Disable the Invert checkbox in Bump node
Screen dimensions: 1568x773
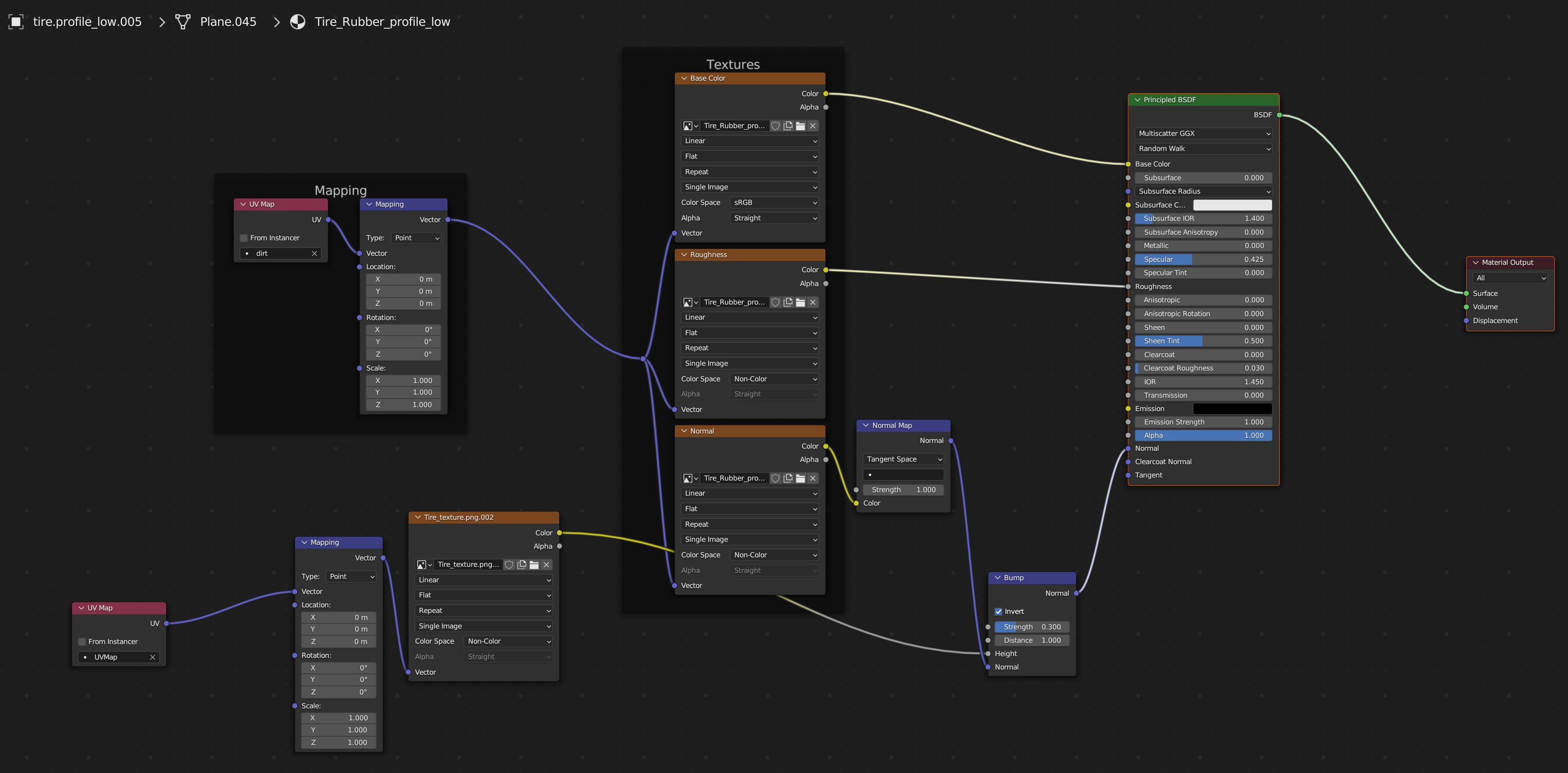coord(998,612)
